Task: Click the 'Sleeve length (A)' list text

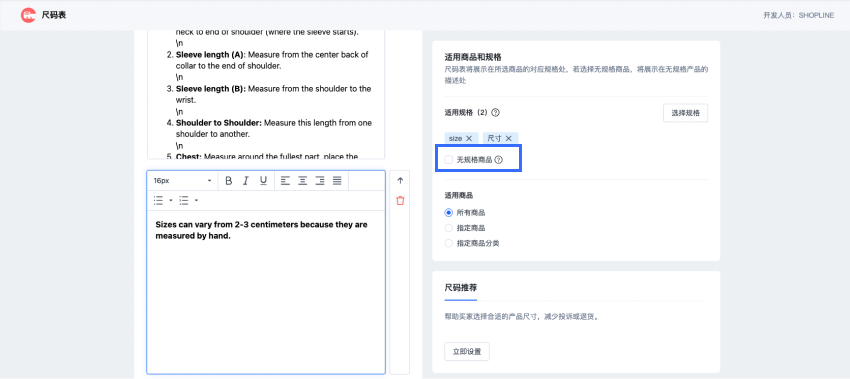Action: click(x=211, y=54)
